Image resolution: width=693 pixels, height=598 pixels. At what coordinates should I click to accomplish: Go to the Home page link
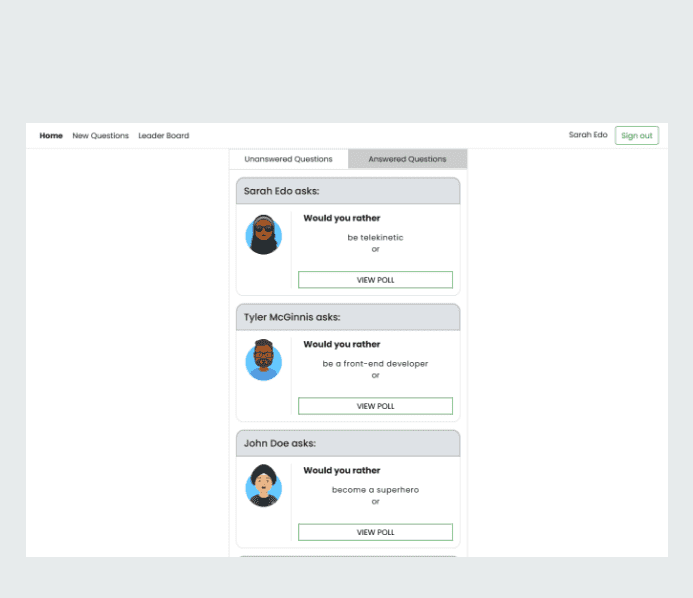51,136
